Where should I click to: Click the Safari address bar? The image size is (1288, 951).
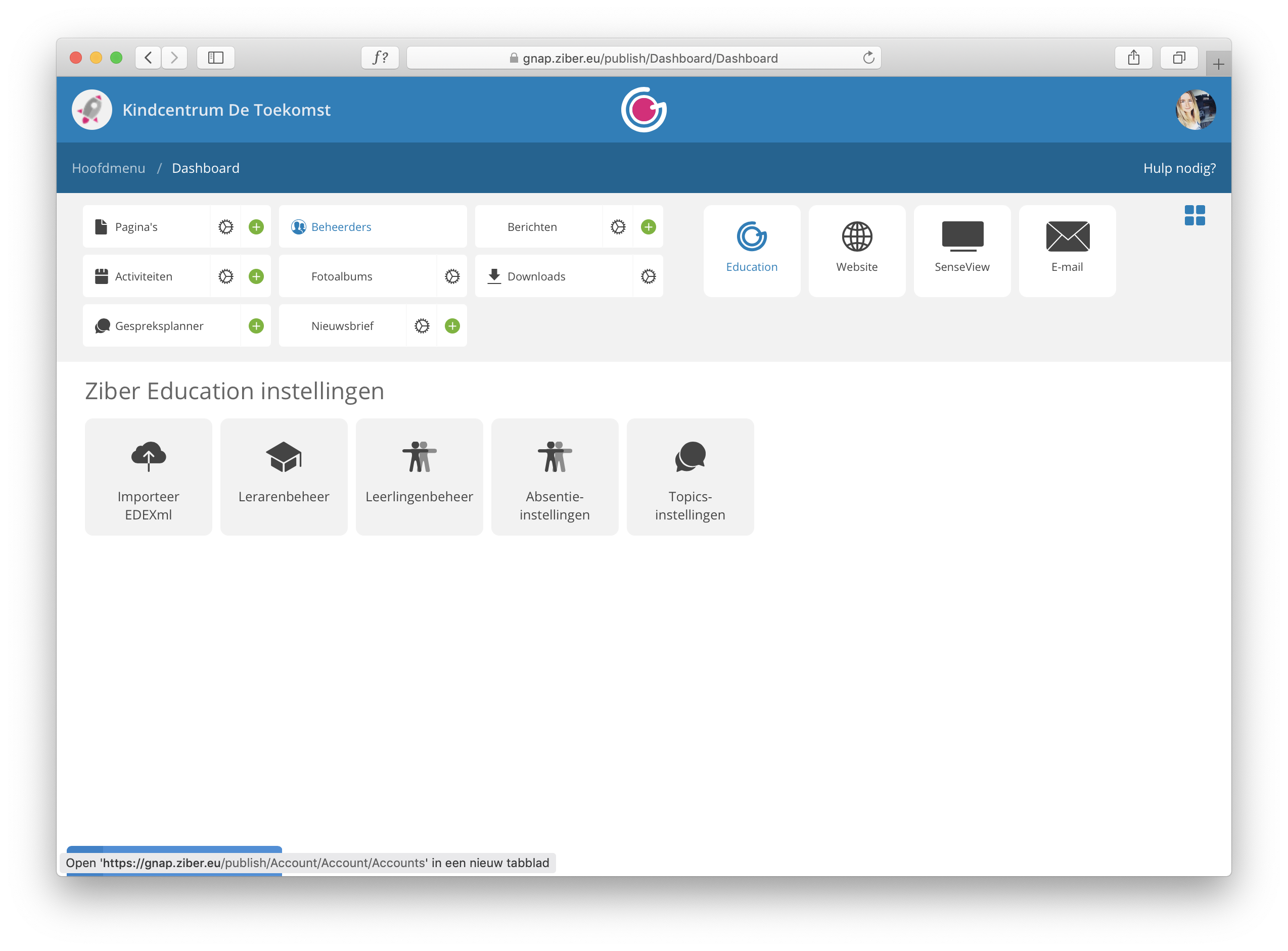coord(643,58)
